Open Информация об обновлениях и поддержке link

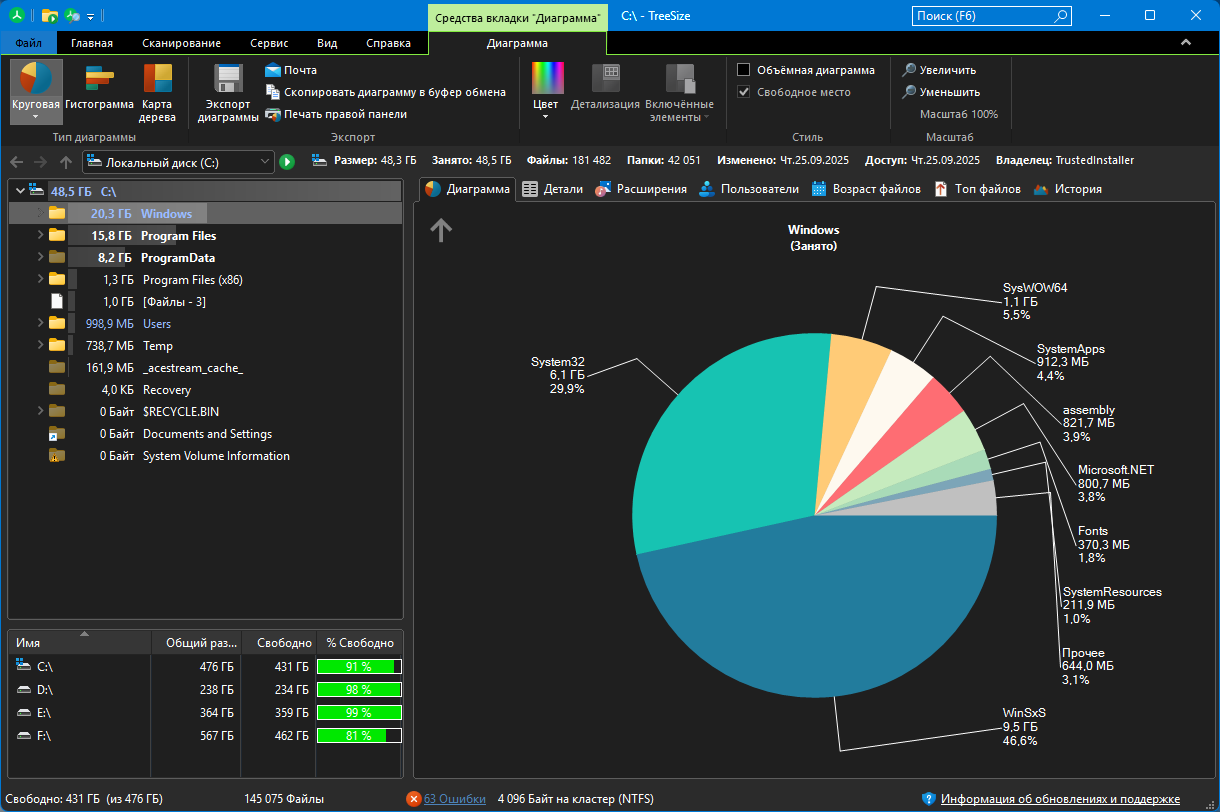(x=1059, y=799)
